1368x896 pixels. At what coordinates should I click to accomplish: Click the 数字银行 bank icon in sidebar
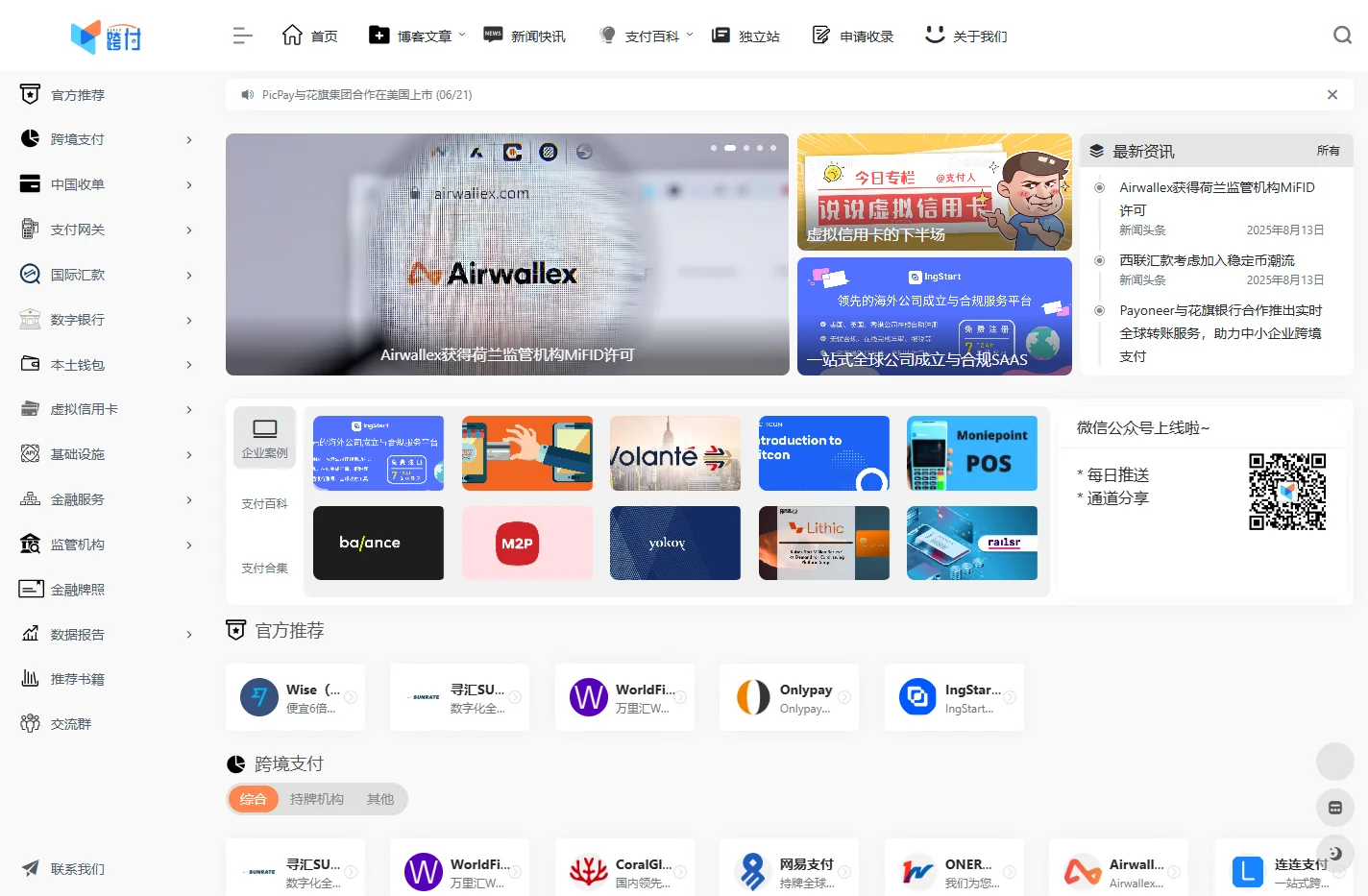click(31, 320)
